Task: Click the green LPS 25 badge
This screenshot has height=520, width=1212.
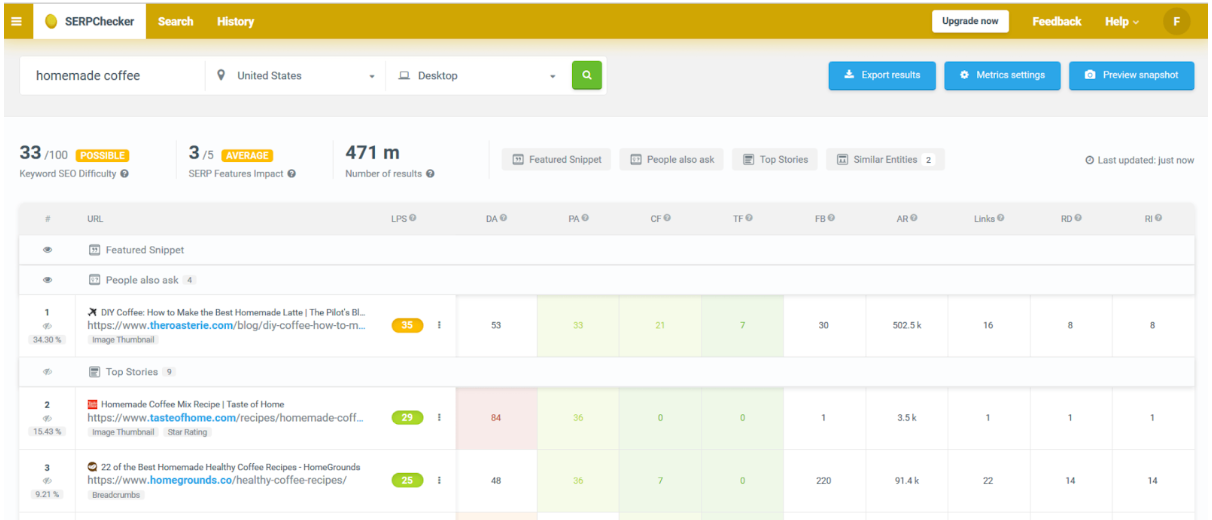Action: pos(407,480)
